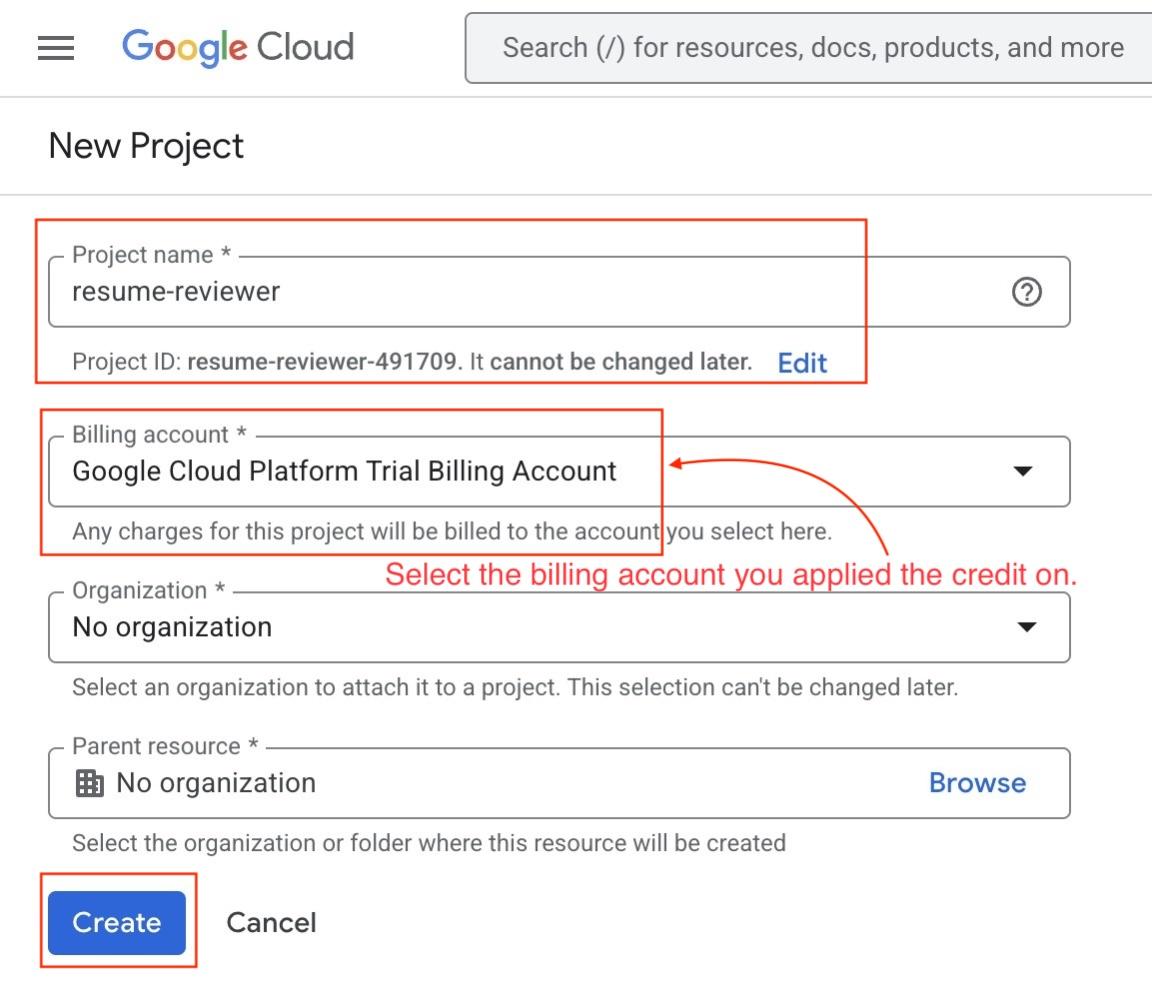The height and width of the screenshot is (1000, 1152).
Task: Click the Google Cloud logo
Action: pos(238,48)
